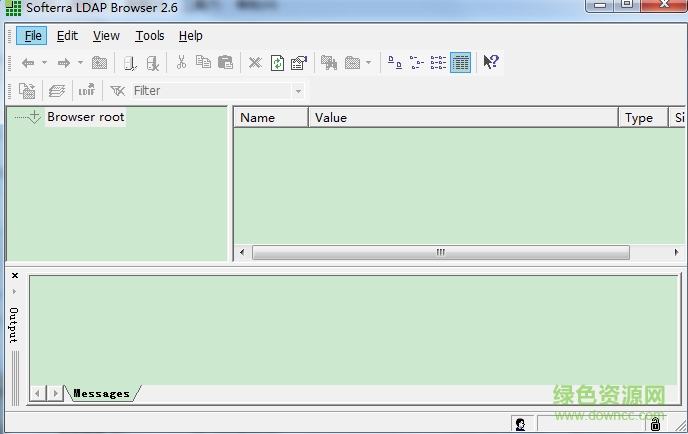688x434 pixels.
Task: Toggle the Details view button
Action: 460,63
